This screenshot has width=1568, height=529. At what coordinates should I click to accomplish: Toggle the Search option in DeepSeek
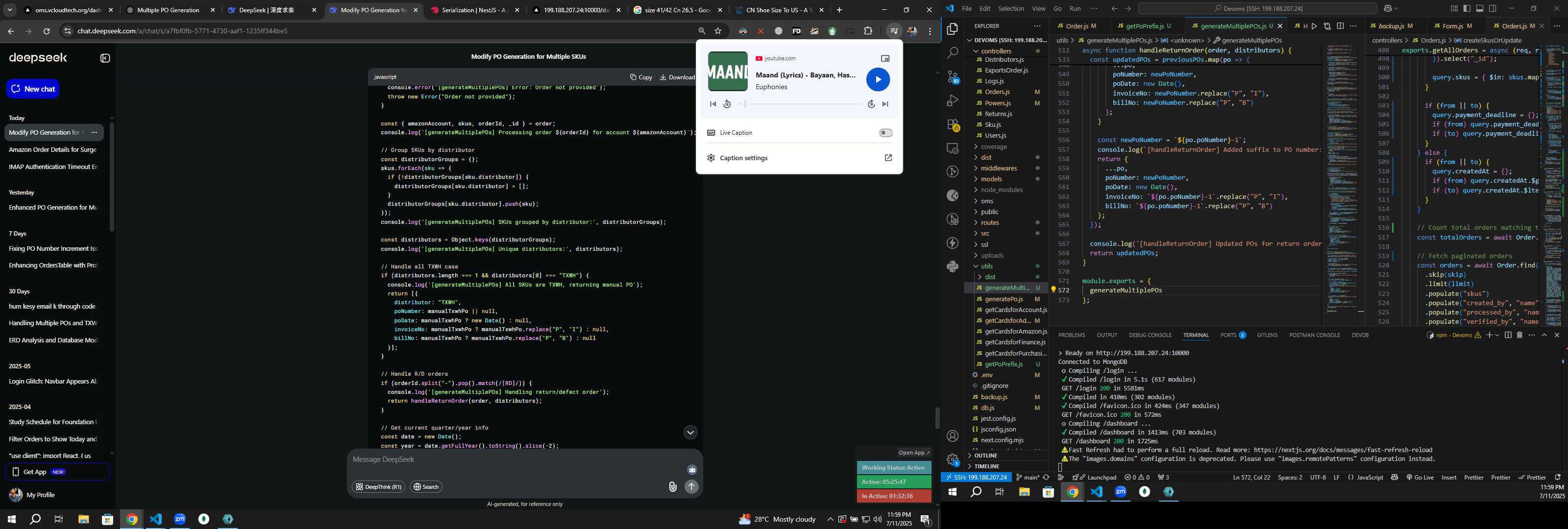[x=426, y=487]
